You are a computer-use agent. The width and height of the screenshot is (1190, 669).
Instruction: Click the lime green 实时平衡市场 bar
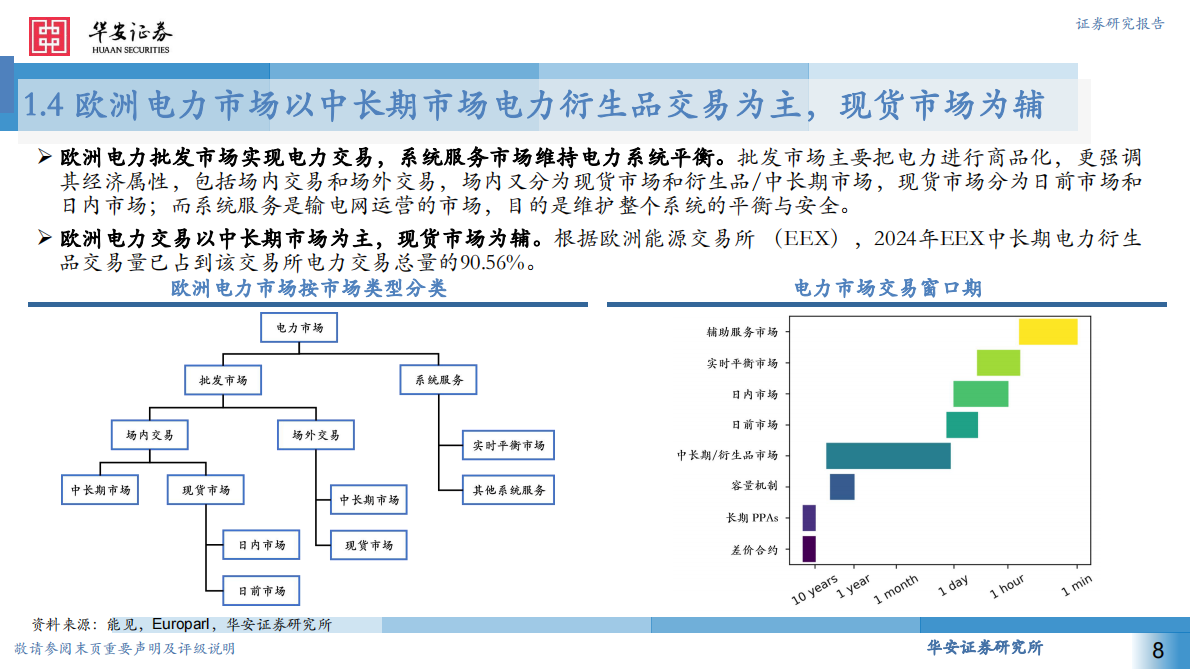tap(998, 363)
